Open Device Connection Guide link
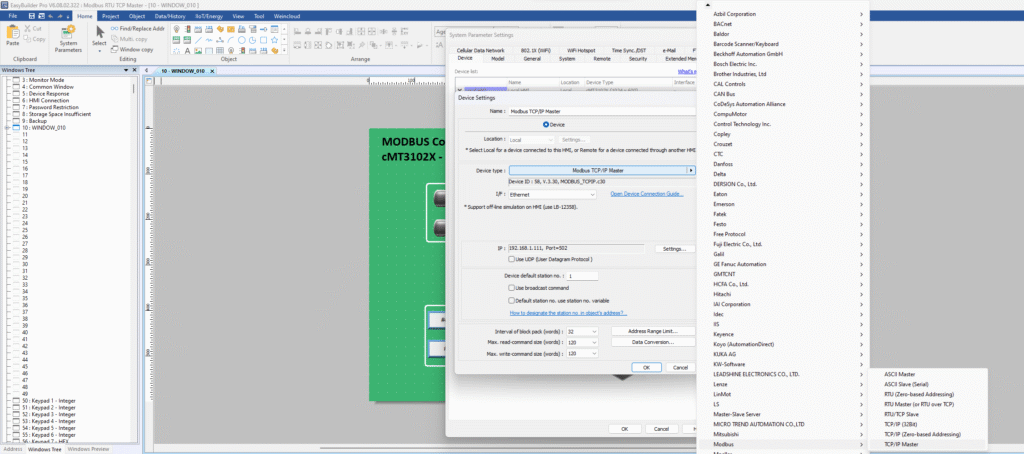 pyautogui.click(x=647, y=194)
